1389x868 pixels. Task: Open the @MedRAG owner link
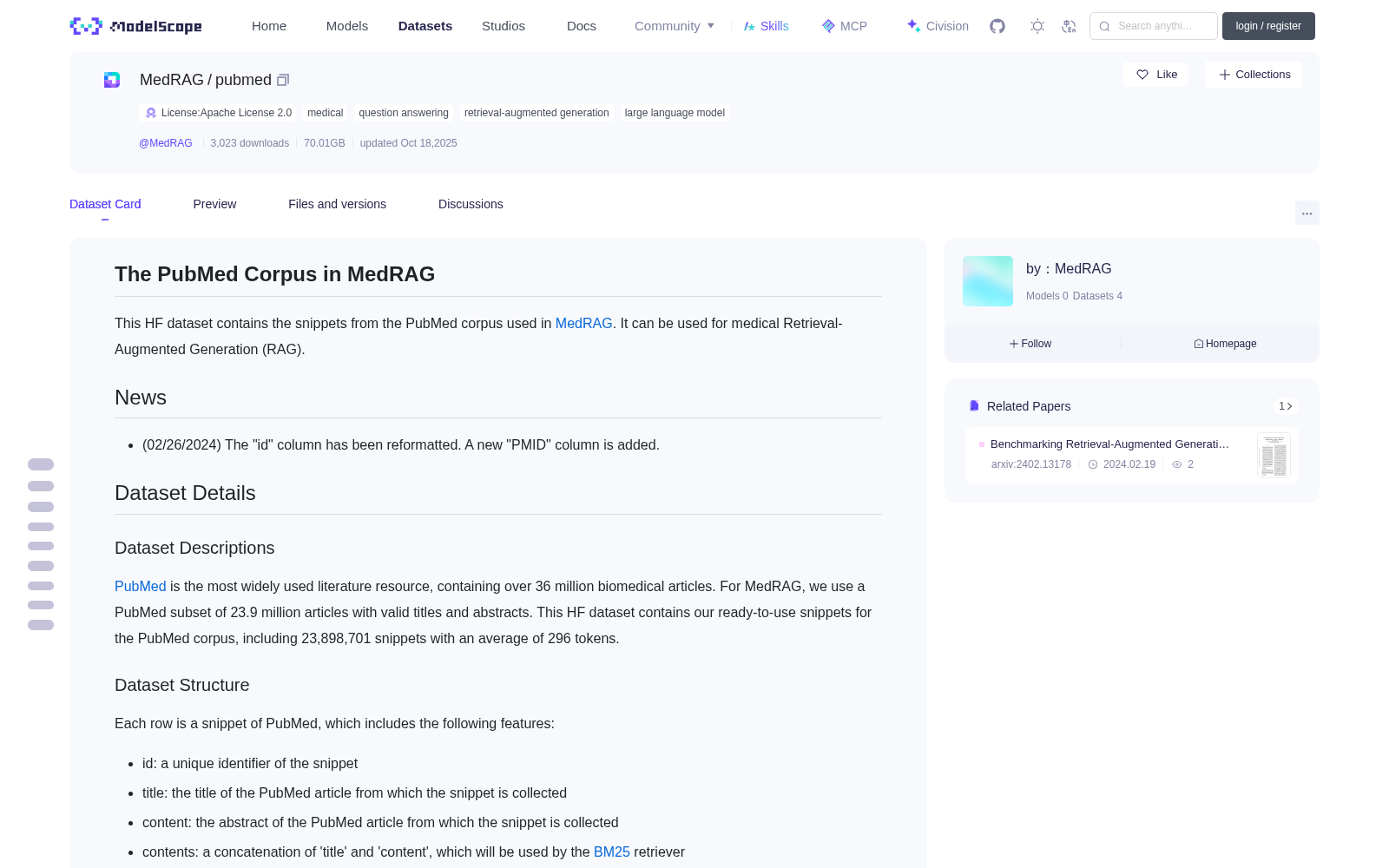[x=166, y=143]
